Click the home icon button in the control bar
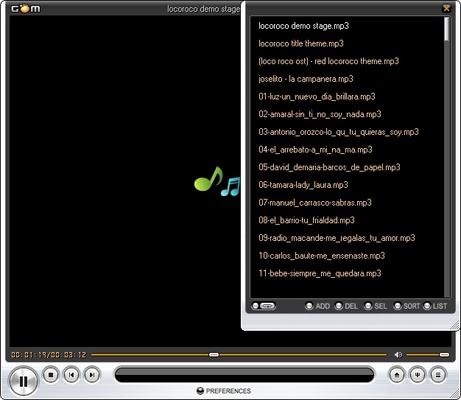Screen dimensions: 461x400 click(397, 375)
